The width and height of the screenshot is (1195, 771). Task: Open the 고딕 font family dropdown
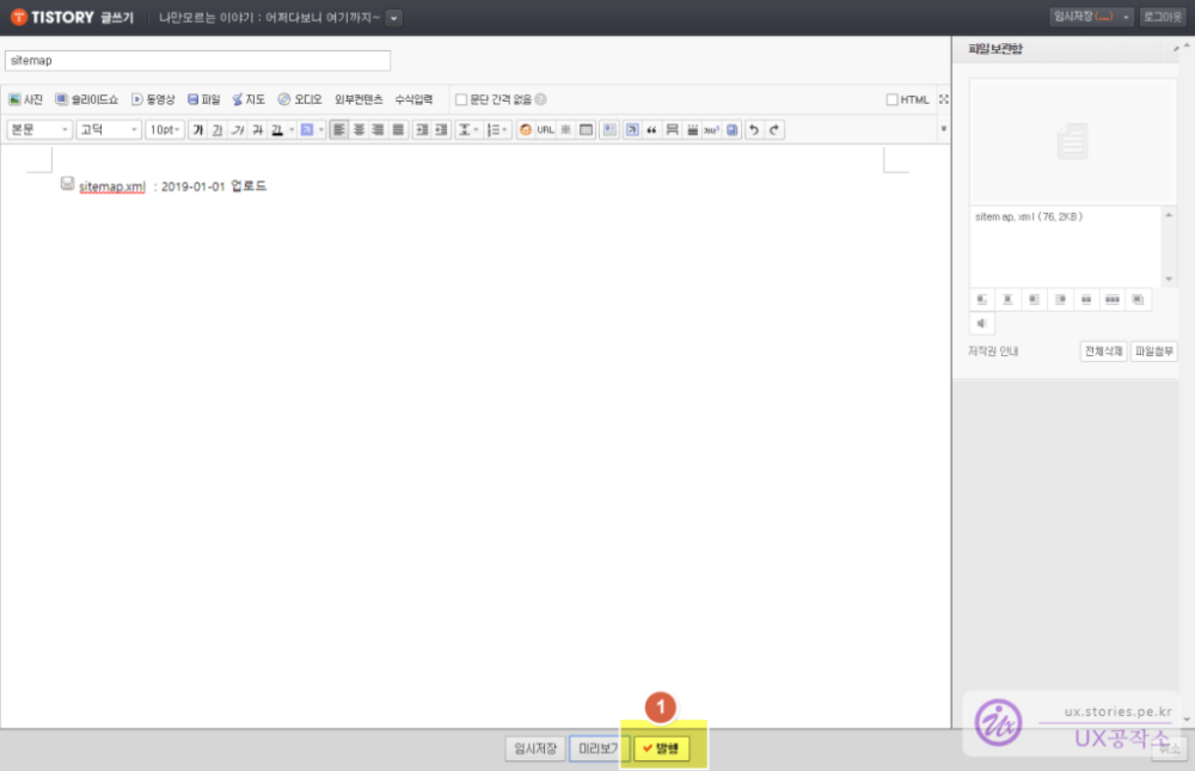(x=109, y=130)
